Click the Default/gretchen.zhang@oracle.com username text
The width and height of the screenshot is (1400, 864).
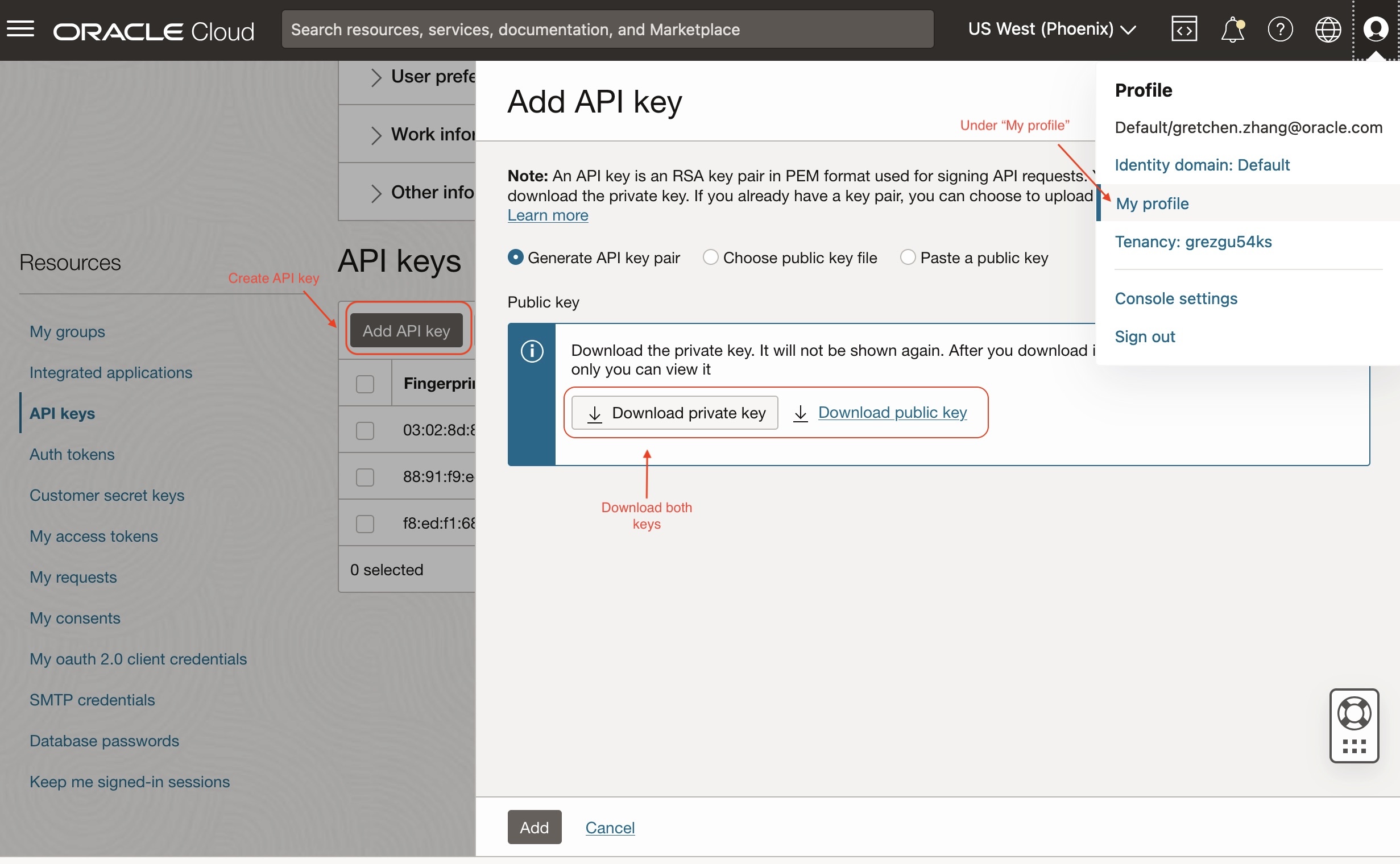point(1249,127)
